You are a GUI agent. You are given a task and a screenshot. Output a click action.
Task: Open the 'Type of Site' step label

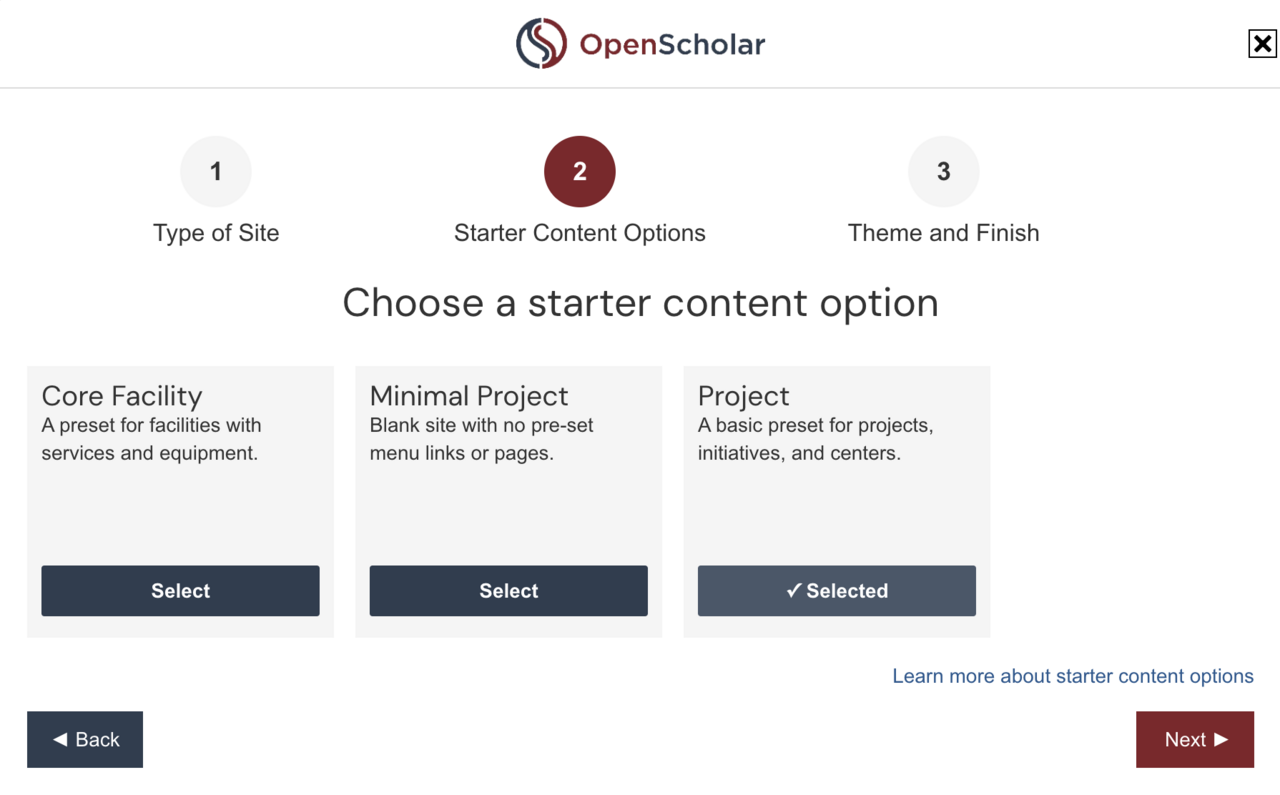[x=216, y=233]
